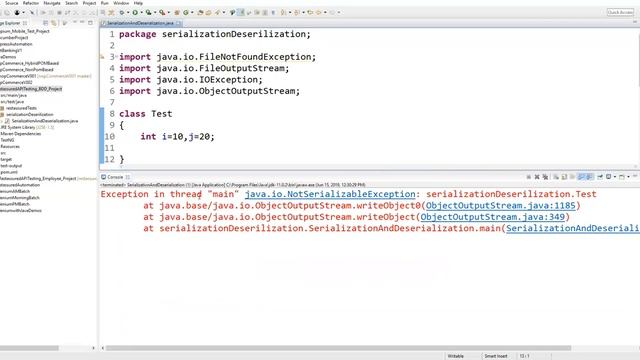Click the External Tools run icon
Screen dimensions: 640x360
pyautogui.click(x=162, y=13)
